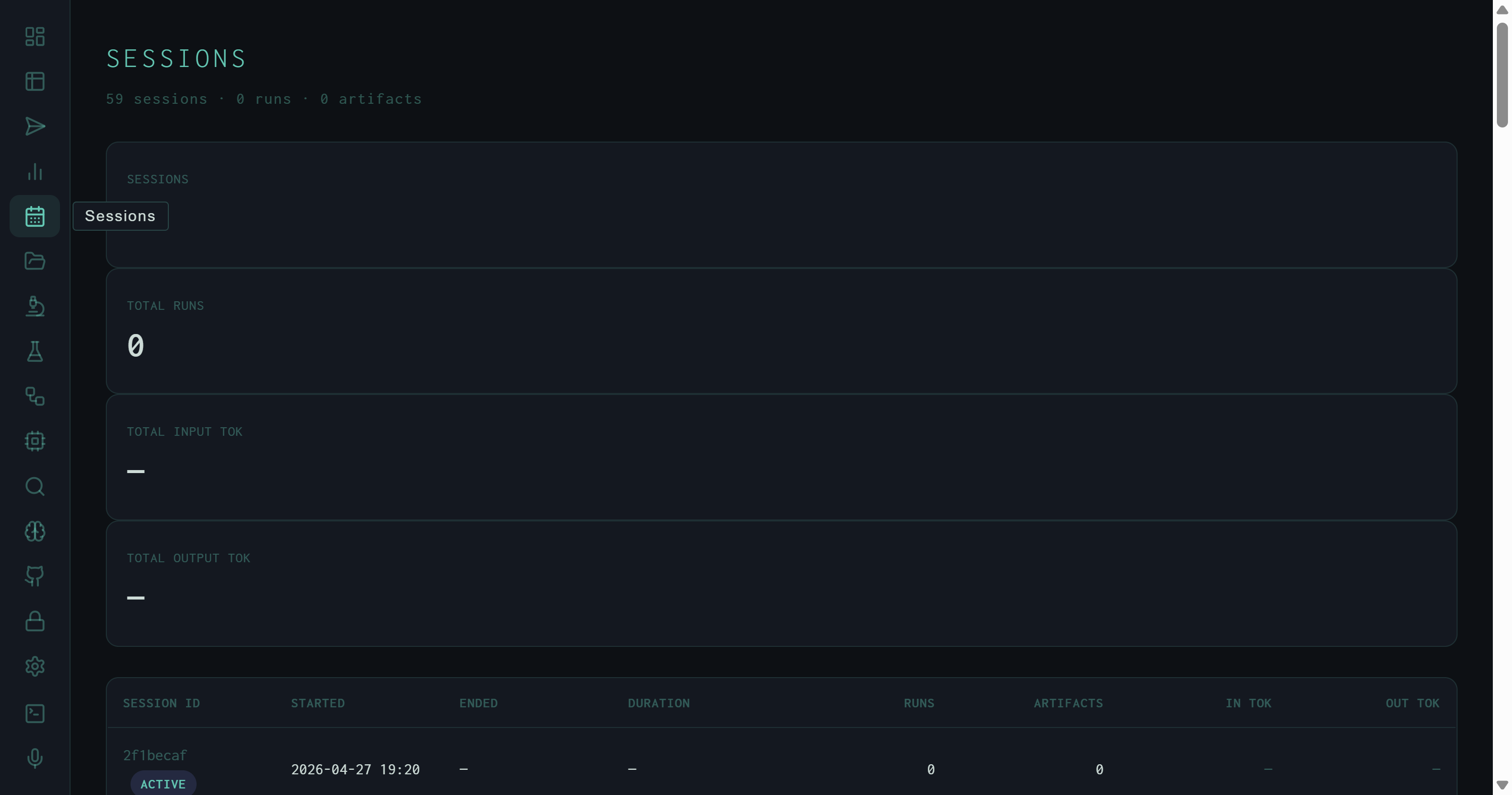
Task: Click the TOTAL RUNS stat card label
Action: point(165,306)
